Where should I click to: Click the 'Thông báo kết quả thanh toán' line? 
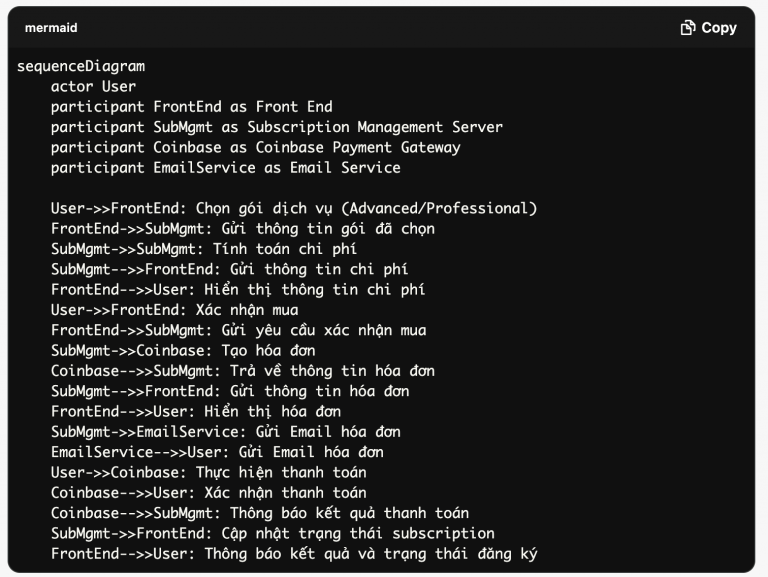pyautogui.click(x=260, y=513)
